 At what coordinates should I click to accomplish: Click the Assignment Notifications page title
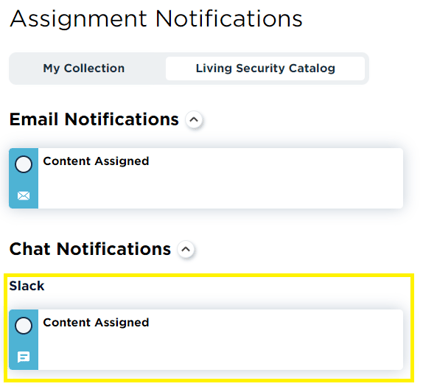pos(156,19)
